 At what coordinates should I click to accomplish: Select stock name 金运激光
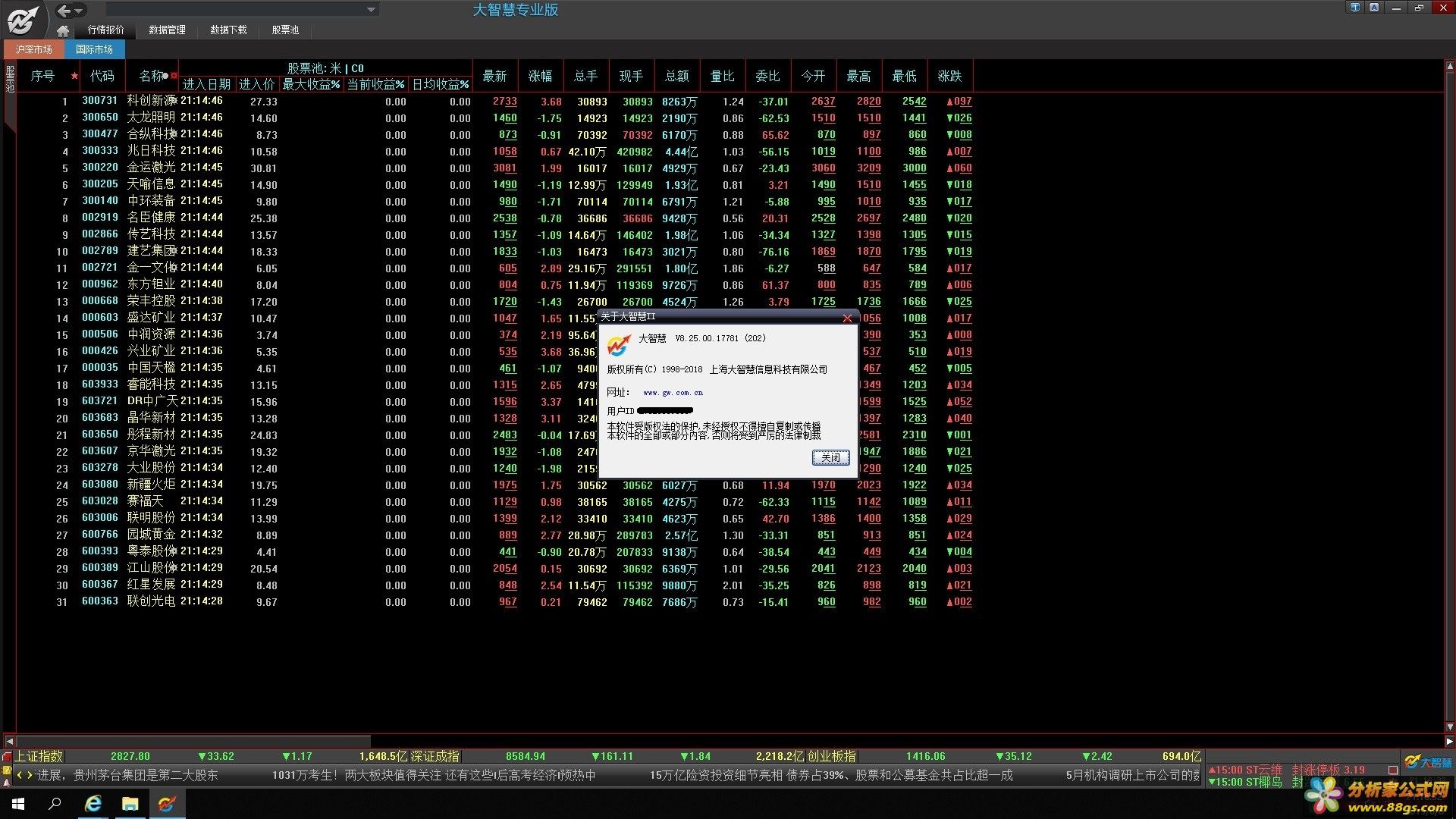pyautogui.click(x=151, y=168)
